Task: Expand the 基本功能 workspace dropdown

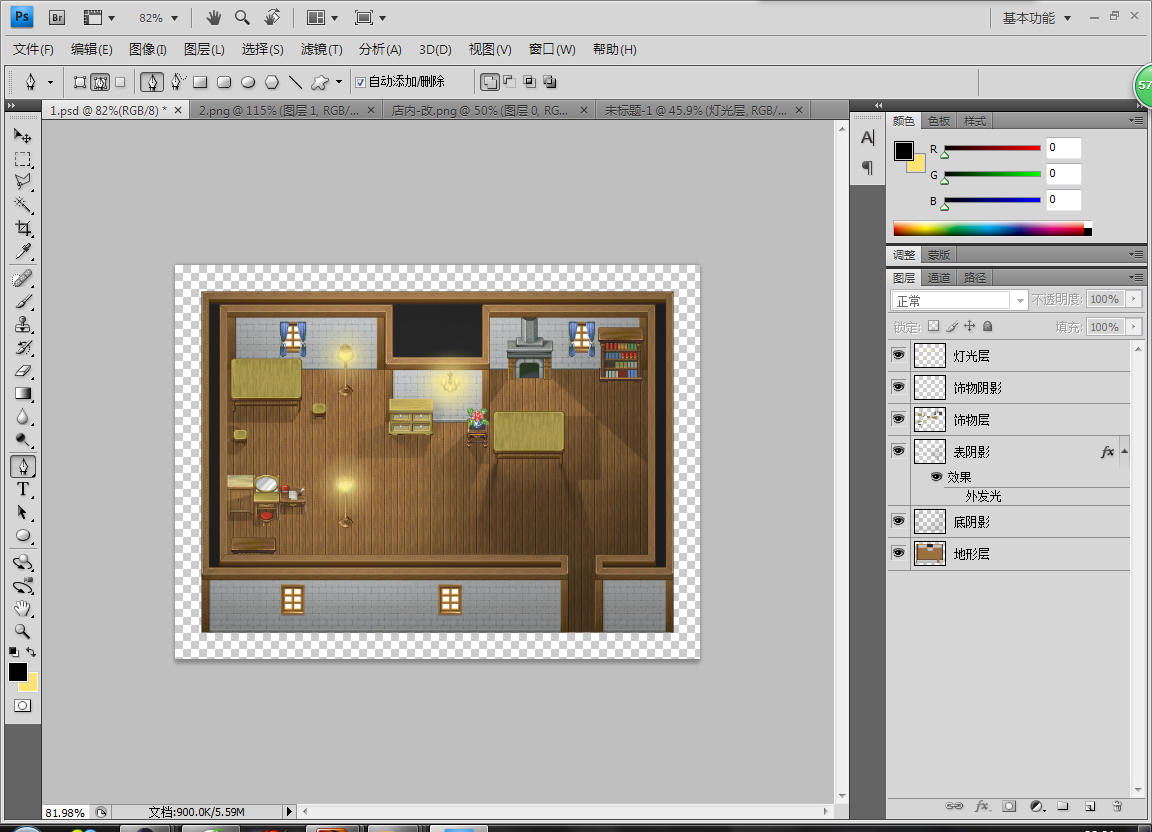Action: point(1037,18)
